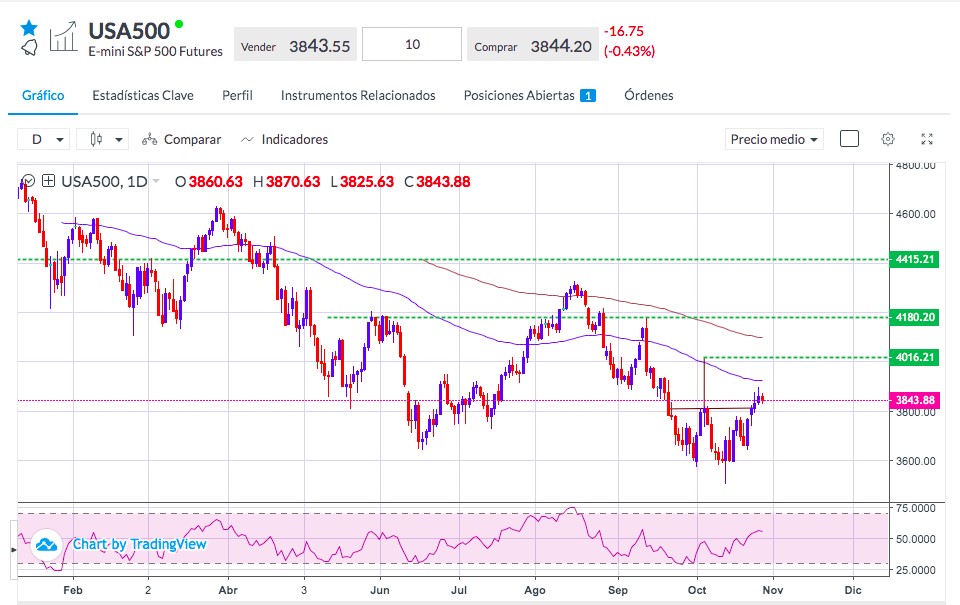
Task: View Posiciones Abiertas tab
Action: click(530, 96)
